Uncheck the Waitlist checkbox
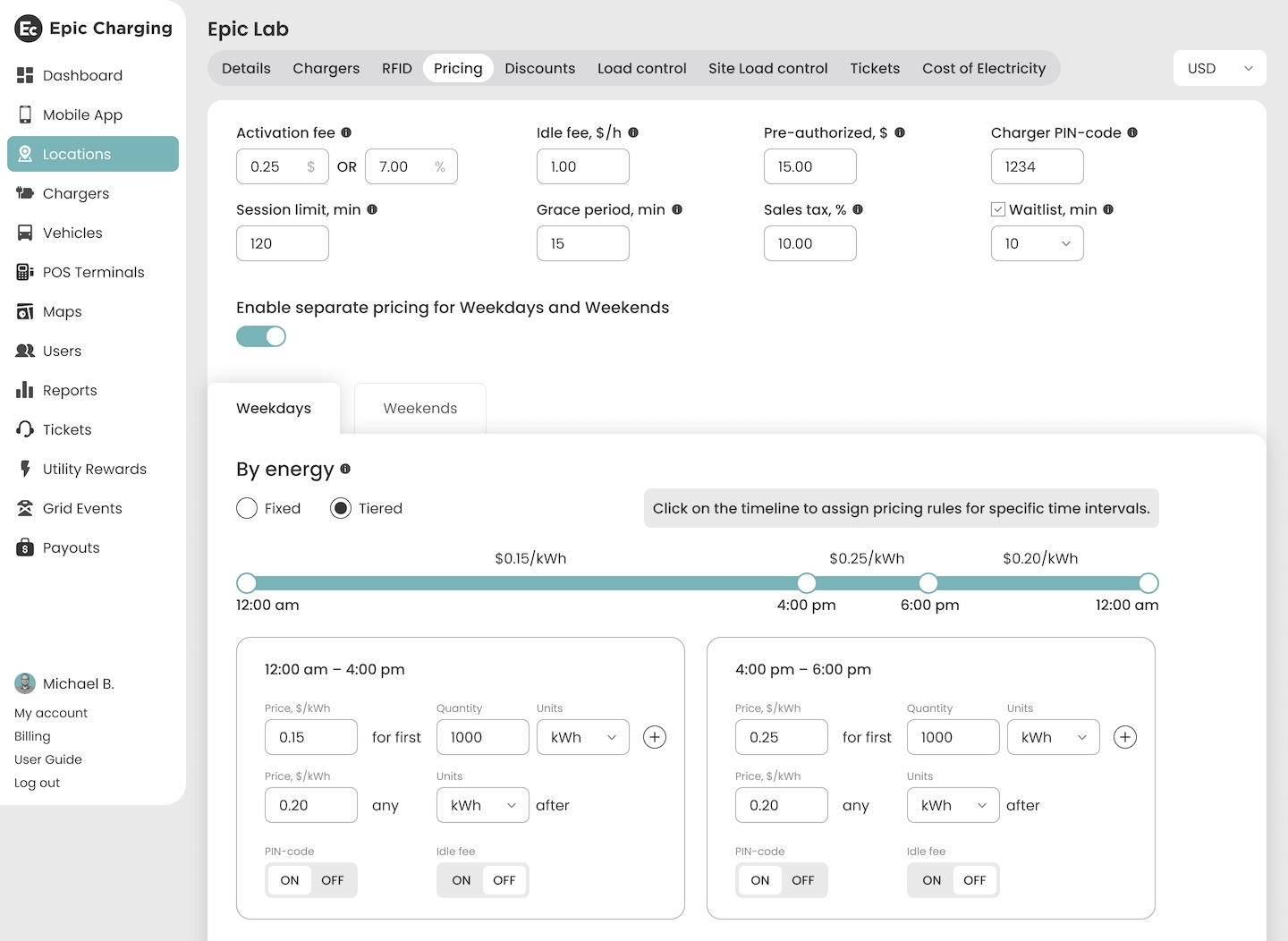 tap(998, 209)
